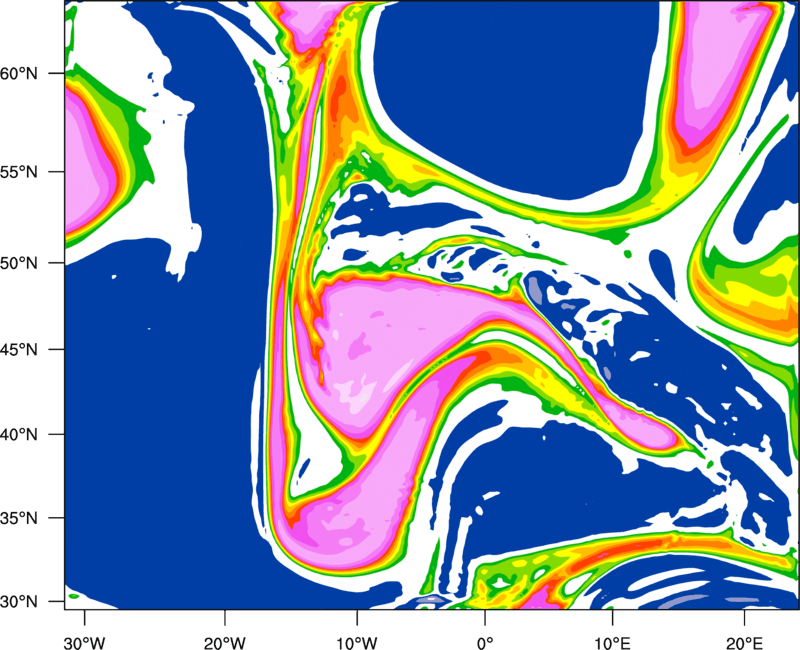800x650 pixels.
Task: Click the 20°E longitude label
Action: coord(744,642)
